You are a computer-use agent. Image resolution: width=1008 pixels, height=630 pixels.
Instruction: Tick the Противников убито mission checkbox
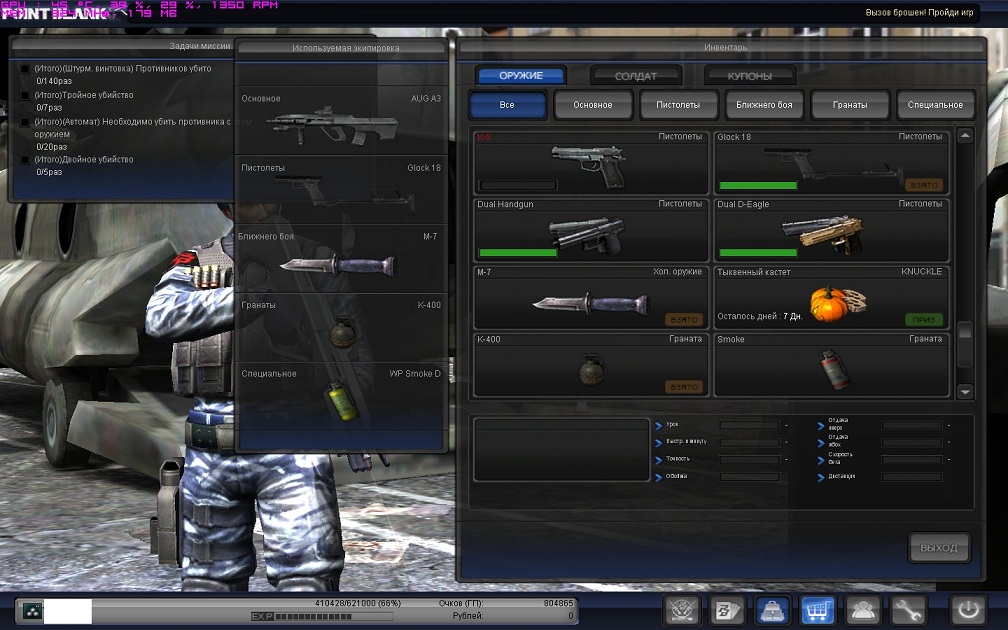25,69
